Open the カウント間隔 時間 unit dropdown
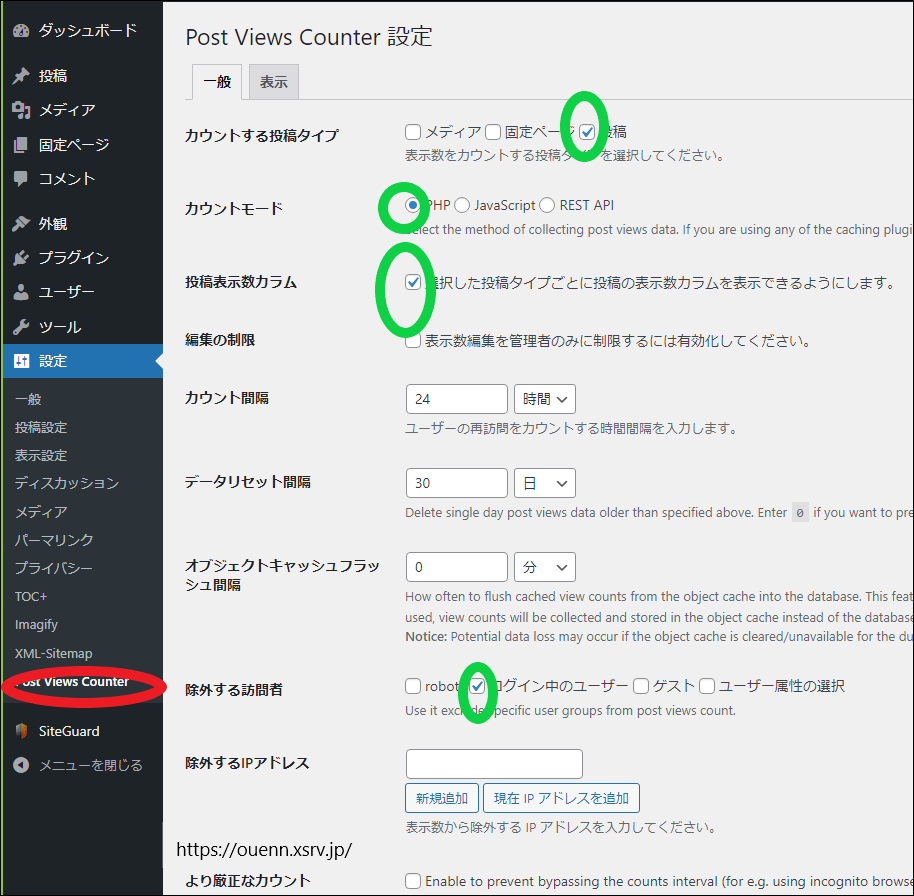The height and width of the screenshot is (896, 914). tap(545, 399)
